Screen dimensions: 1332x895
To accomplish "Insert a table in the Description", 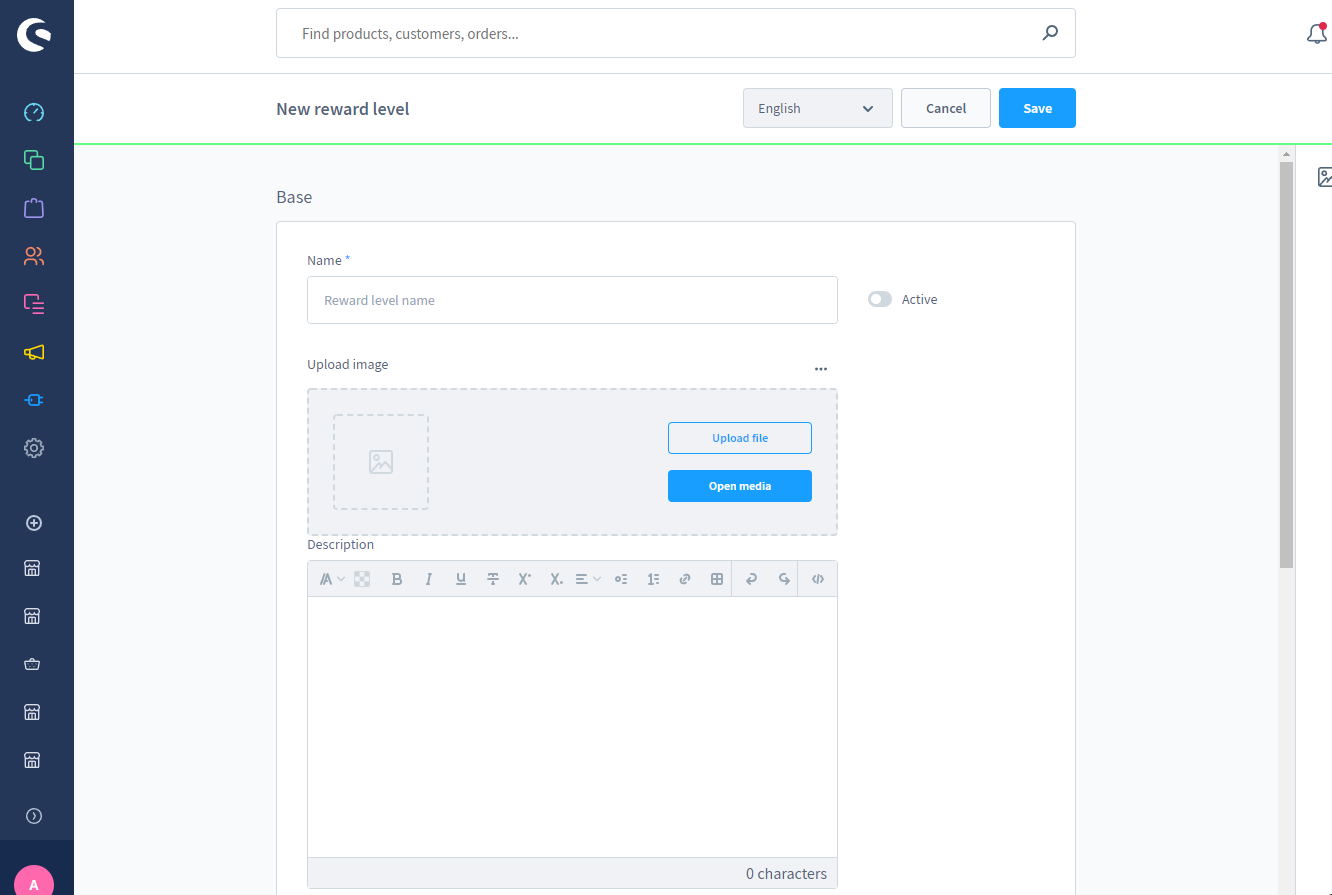I will click(717, 579).
